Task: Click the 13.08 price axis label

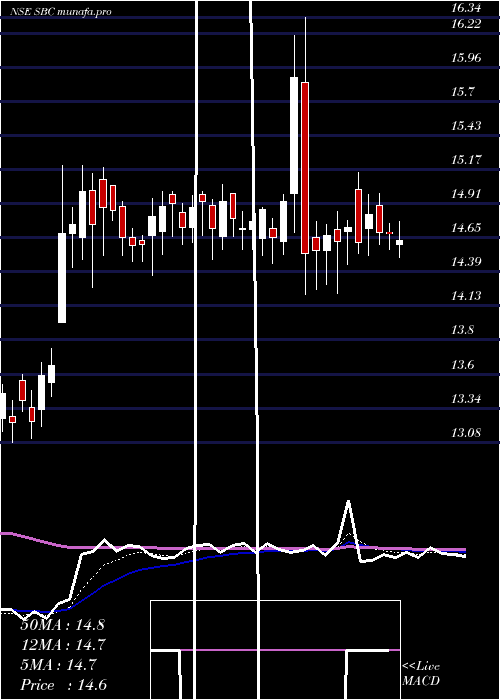Action: (466, 432)
